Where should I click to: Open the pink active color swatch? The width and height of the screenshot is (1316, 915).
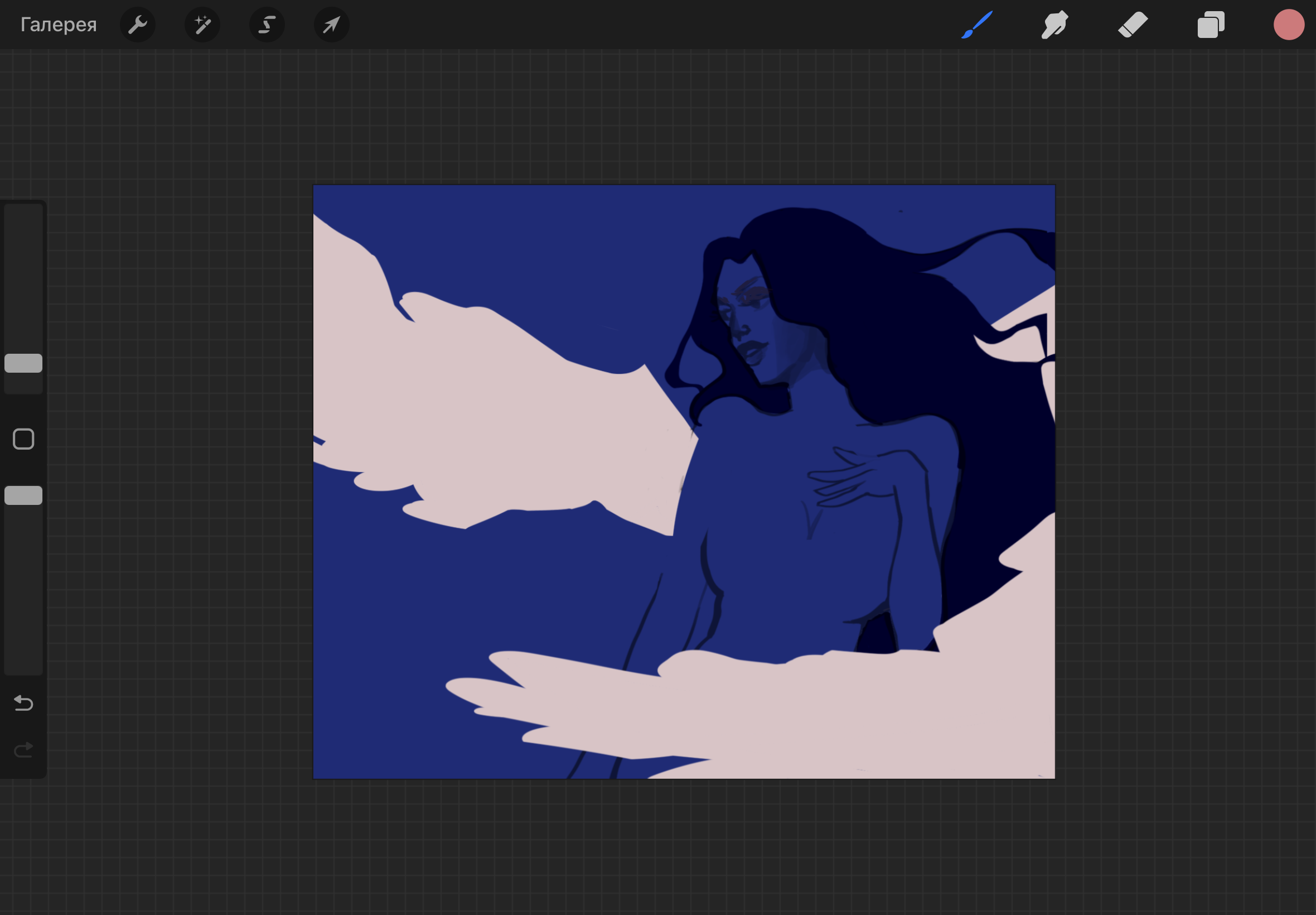(1289, 25)
